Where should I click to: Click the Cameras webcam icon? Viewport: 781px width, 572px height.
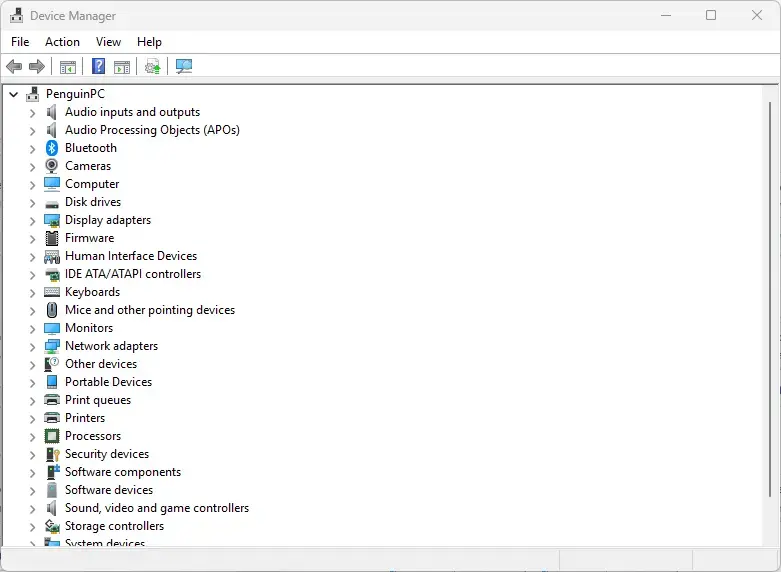[52, 166]
